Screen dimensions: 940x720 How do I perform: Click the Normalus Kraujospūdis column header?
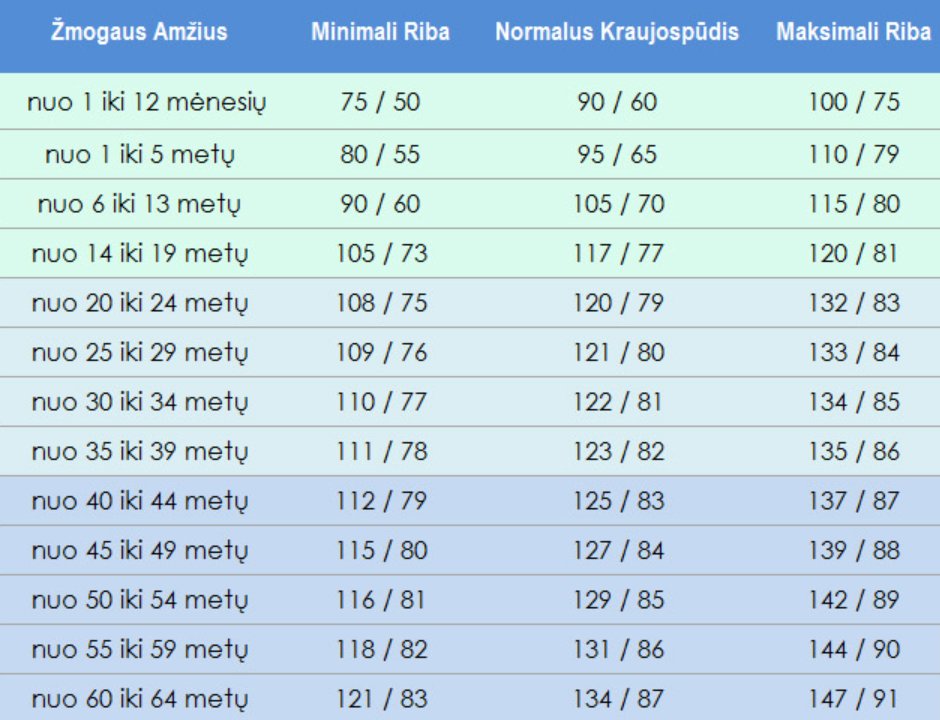click(x=617, y=32)
